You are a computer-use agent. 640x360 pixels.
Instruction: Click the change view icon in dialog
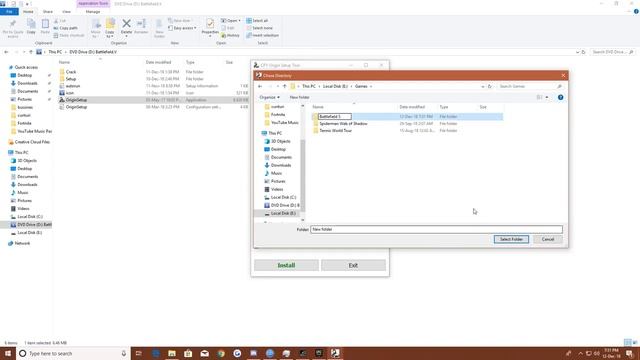pos(540,97)
